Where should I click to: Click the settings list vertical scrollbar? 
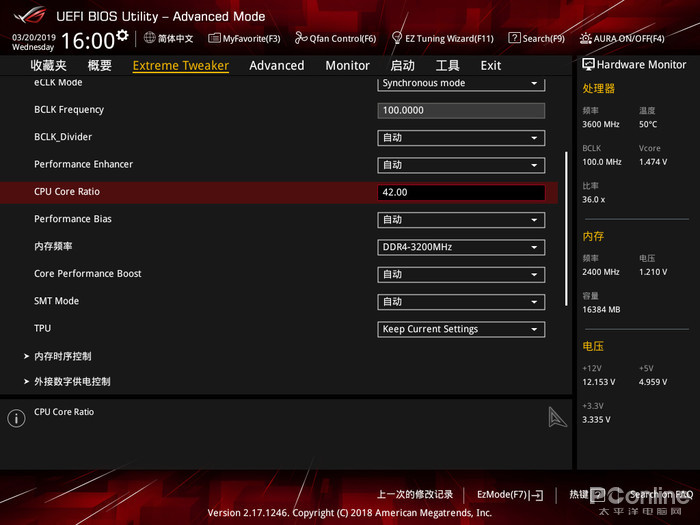pos(566,229)
